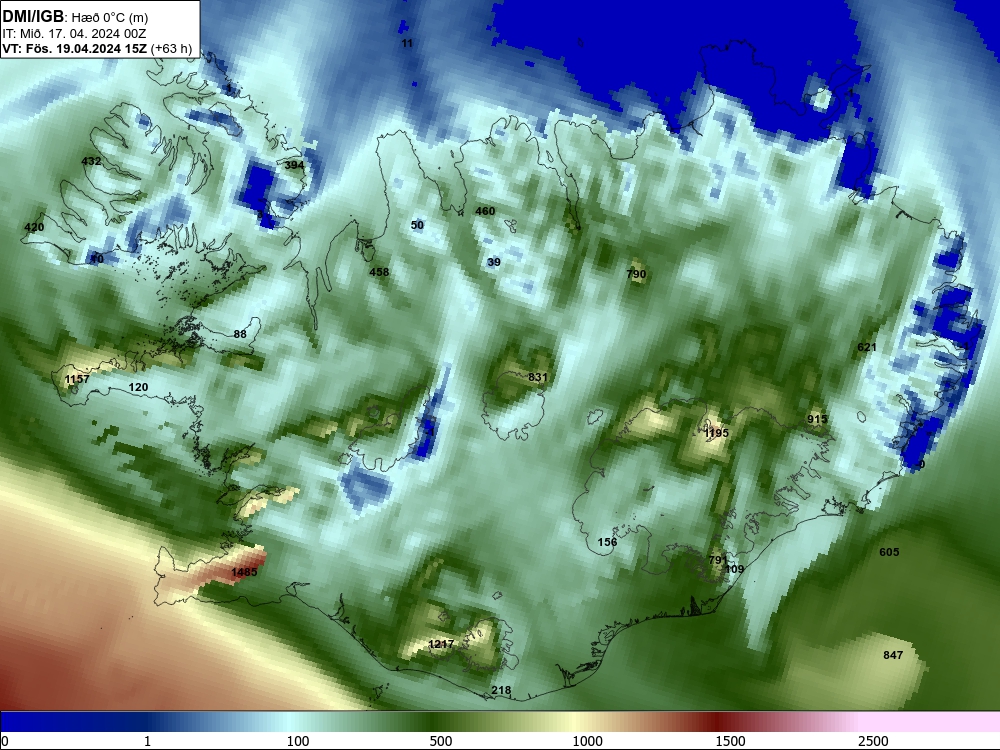Select the map value 847 offshore
1000x750 pixels.
pyautogui.click(x=893, y=655)
